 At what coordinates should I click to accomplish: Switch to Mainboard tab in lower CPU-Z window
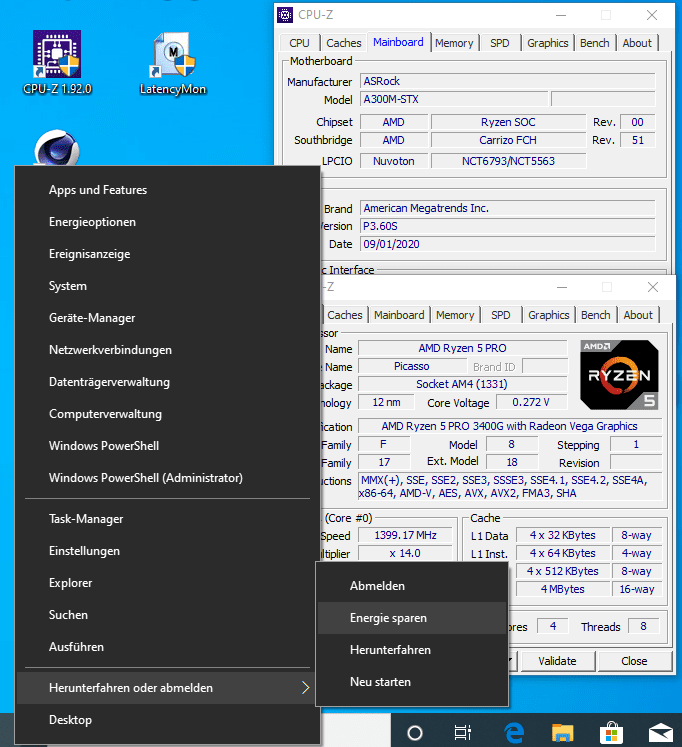coord(399,315)
